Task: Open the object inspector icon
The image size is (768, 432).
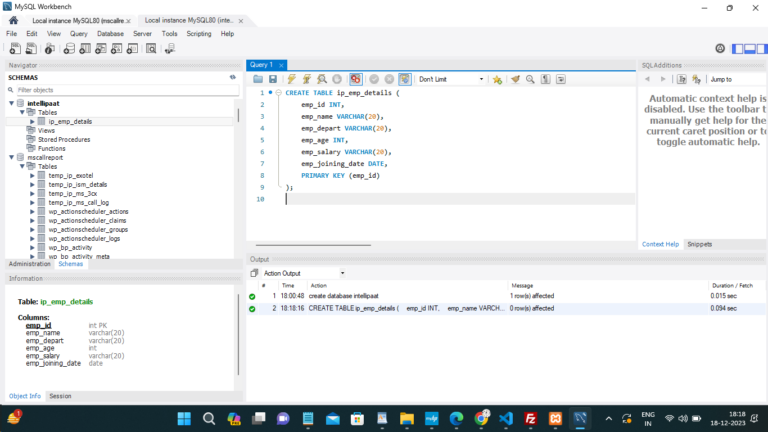Action: click(x=49, y=48)
